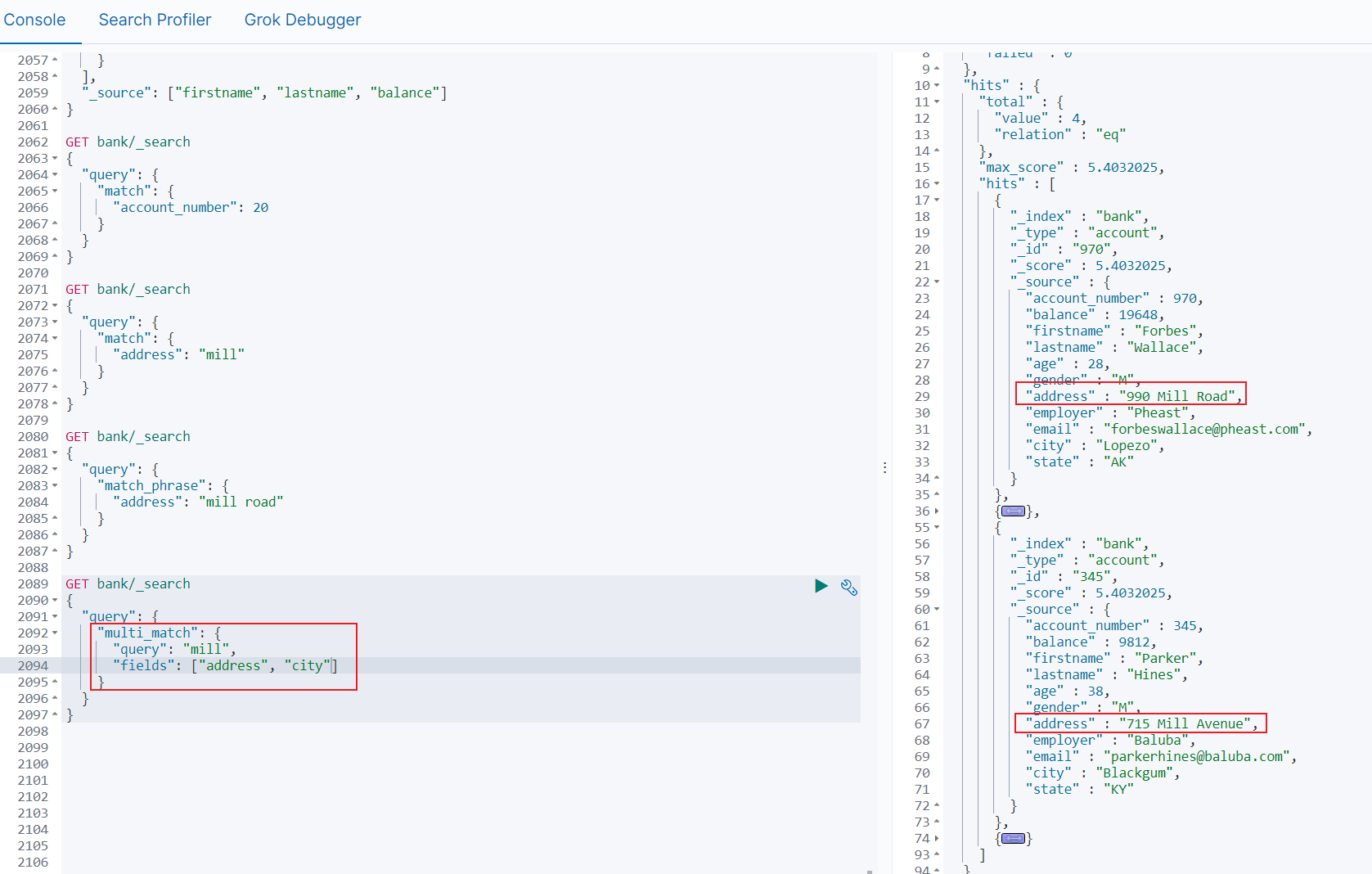1372x874 pixels.
Task: Open the wrench request options menu
Action: click(x=849, y=587)
